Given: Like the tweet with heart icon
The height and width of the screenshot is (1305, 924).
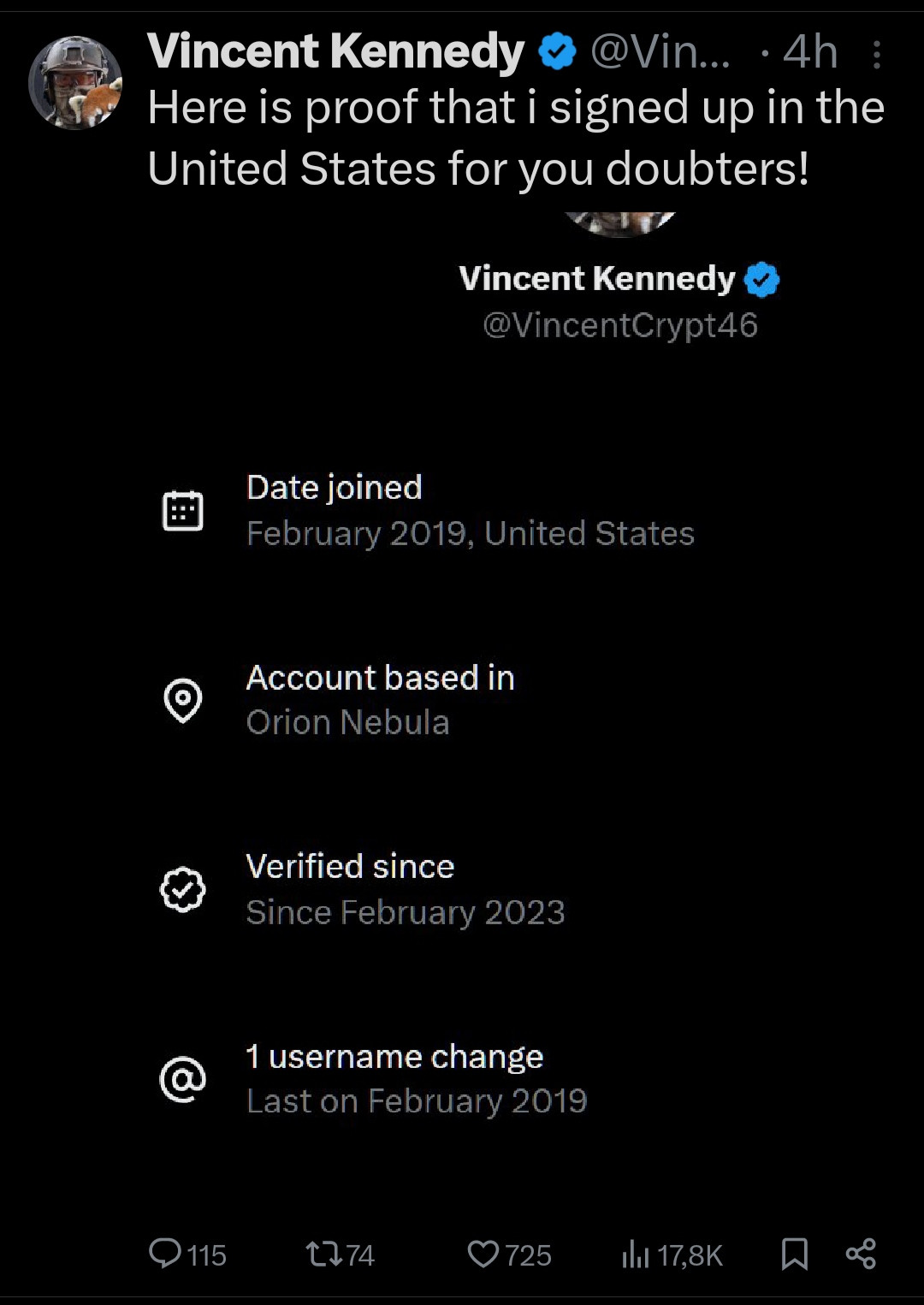Looking at the screenshot, I should coord(483,1255).
